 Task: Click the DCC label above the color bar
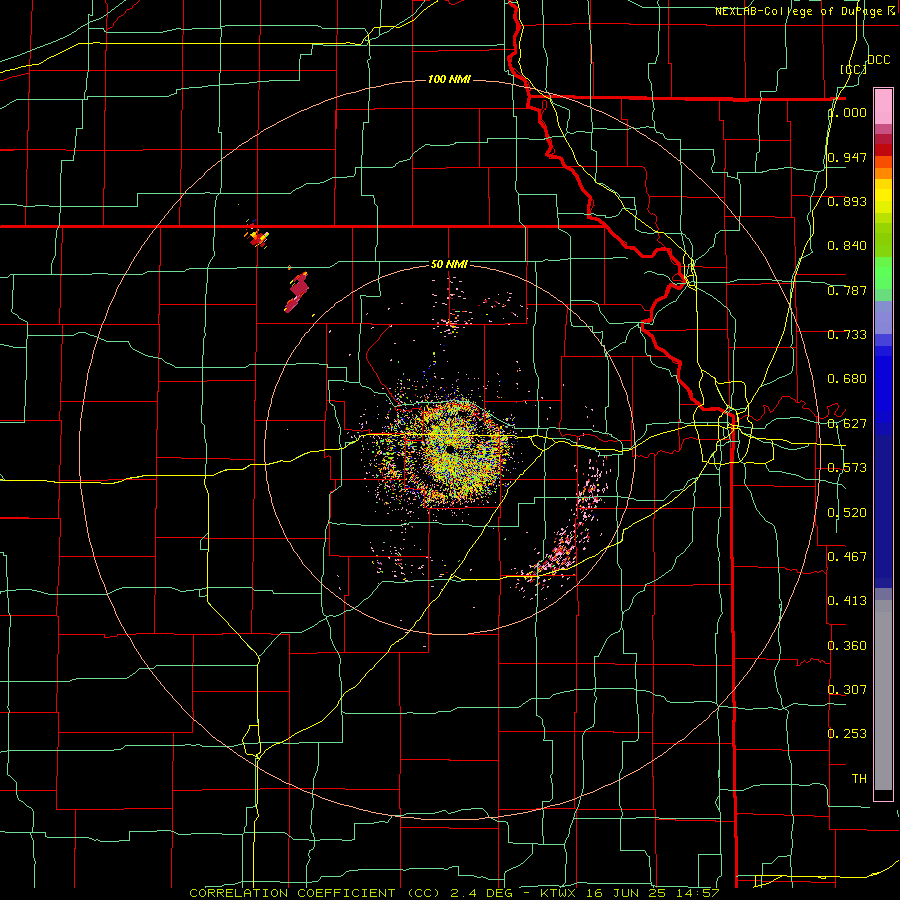pyautogui.click(x=878, y=60)
